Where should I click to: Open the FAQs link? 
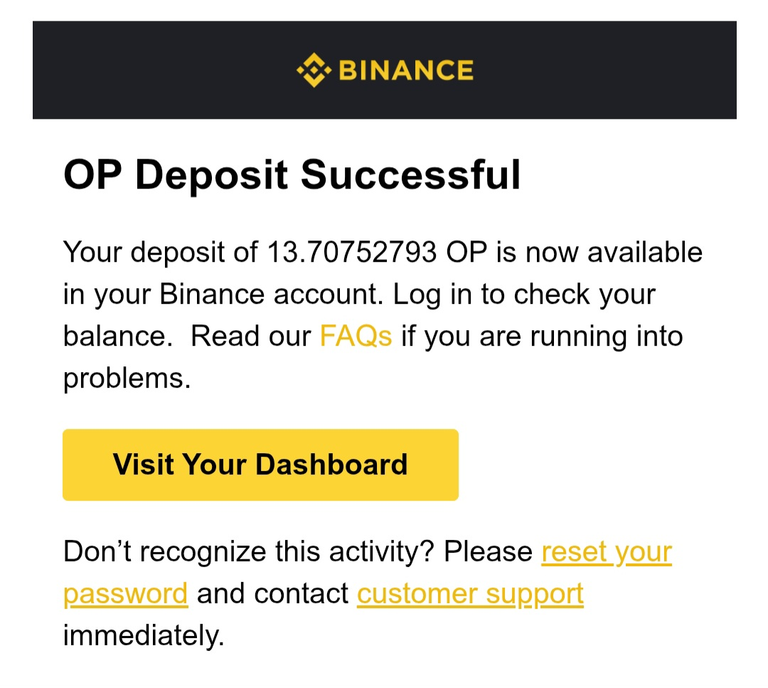[x=356, y=336]
